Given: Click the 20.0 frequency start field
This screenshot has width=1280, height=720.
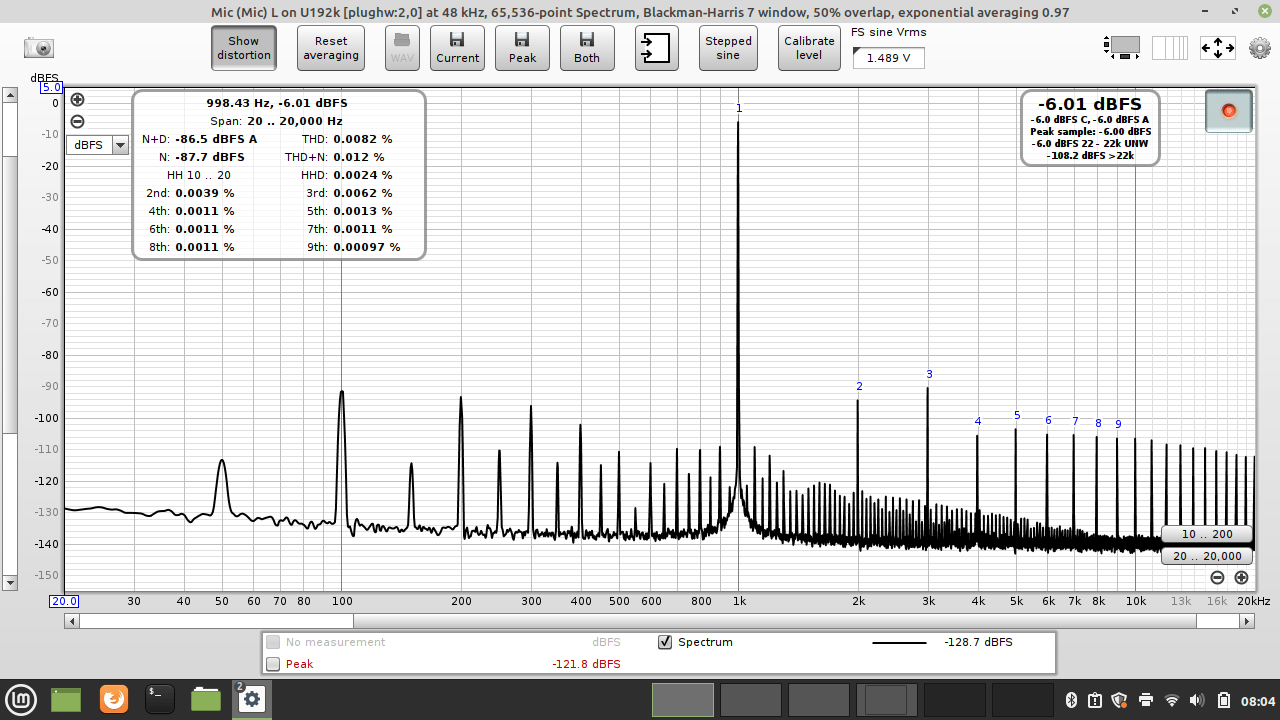Looking at the screenshot, I should [x=65, y=601].
